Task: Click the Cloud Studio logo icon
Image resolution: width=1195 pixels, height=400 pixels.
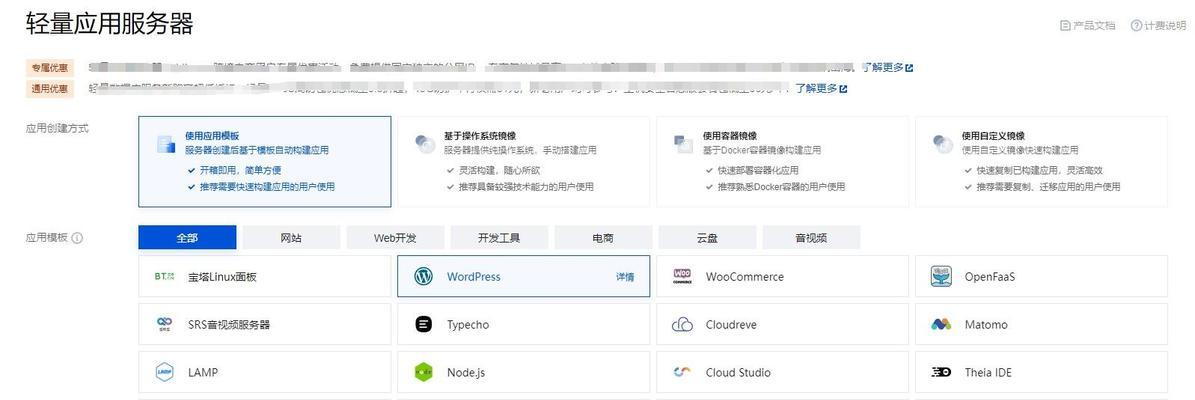Action: (x=682, y=373)
